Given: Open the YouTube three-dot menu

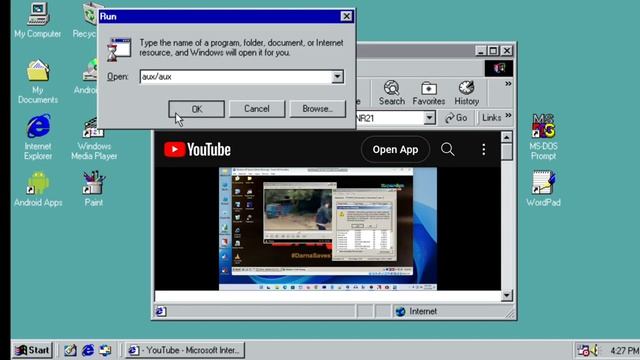Looking at the screenshot, I should 484,149.
